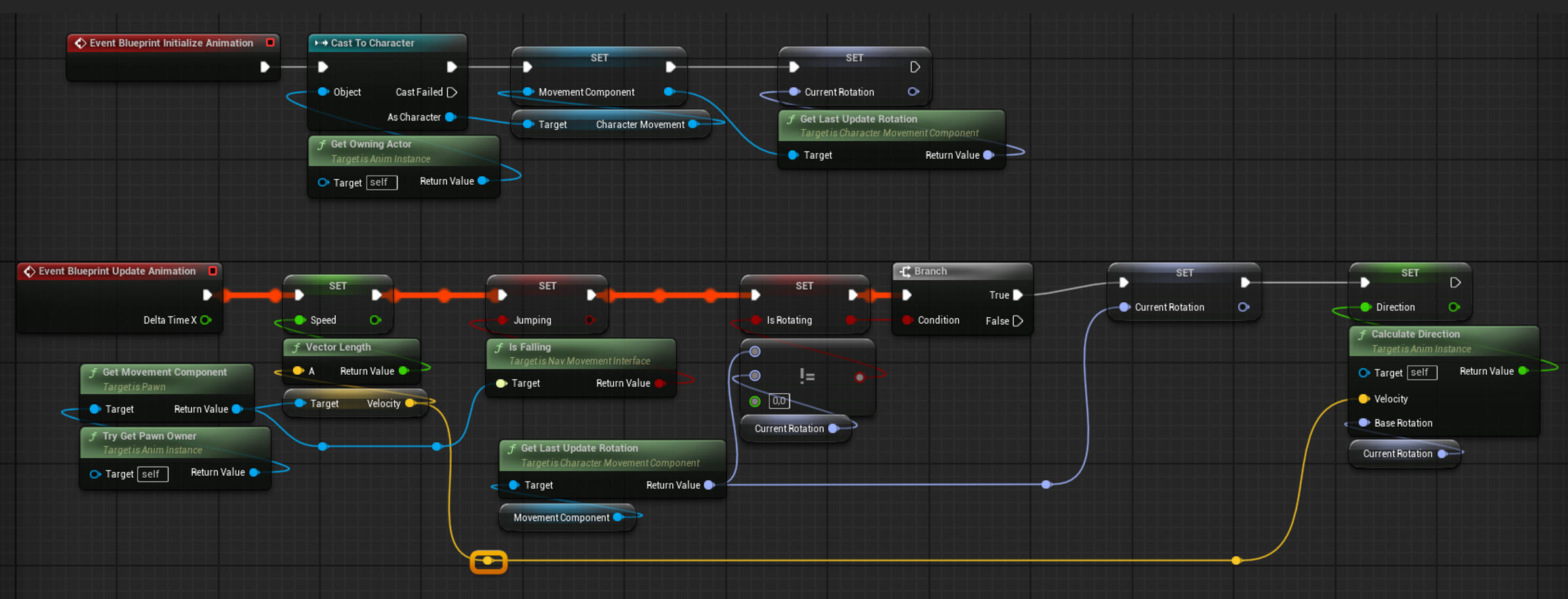
Task: Click exec input pin of Branch node
Action: point(907,295)
